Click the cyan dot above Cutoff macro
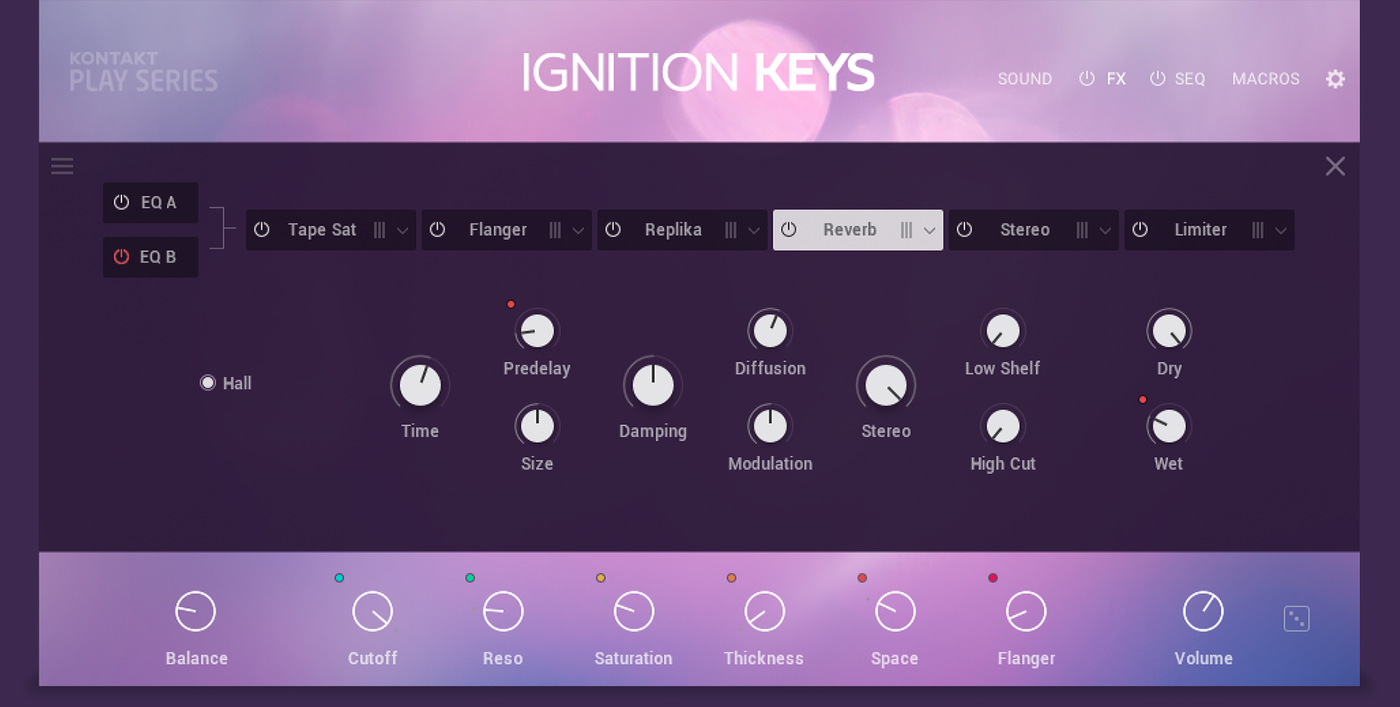 (339, 578)
